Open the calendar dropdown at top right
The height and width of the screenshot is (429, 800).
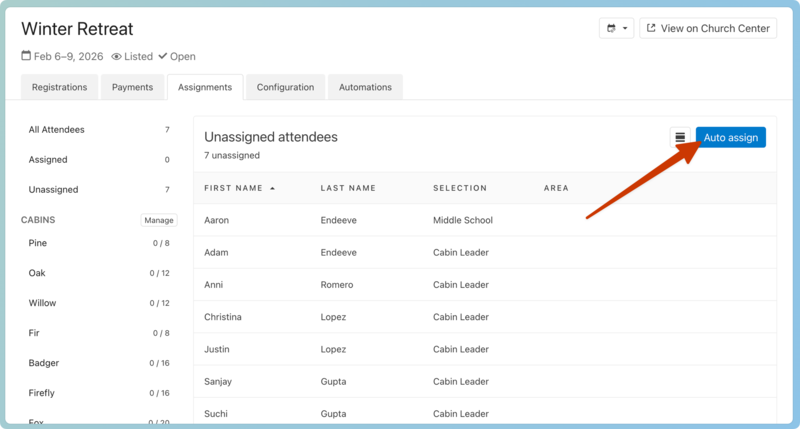point(616,28)
